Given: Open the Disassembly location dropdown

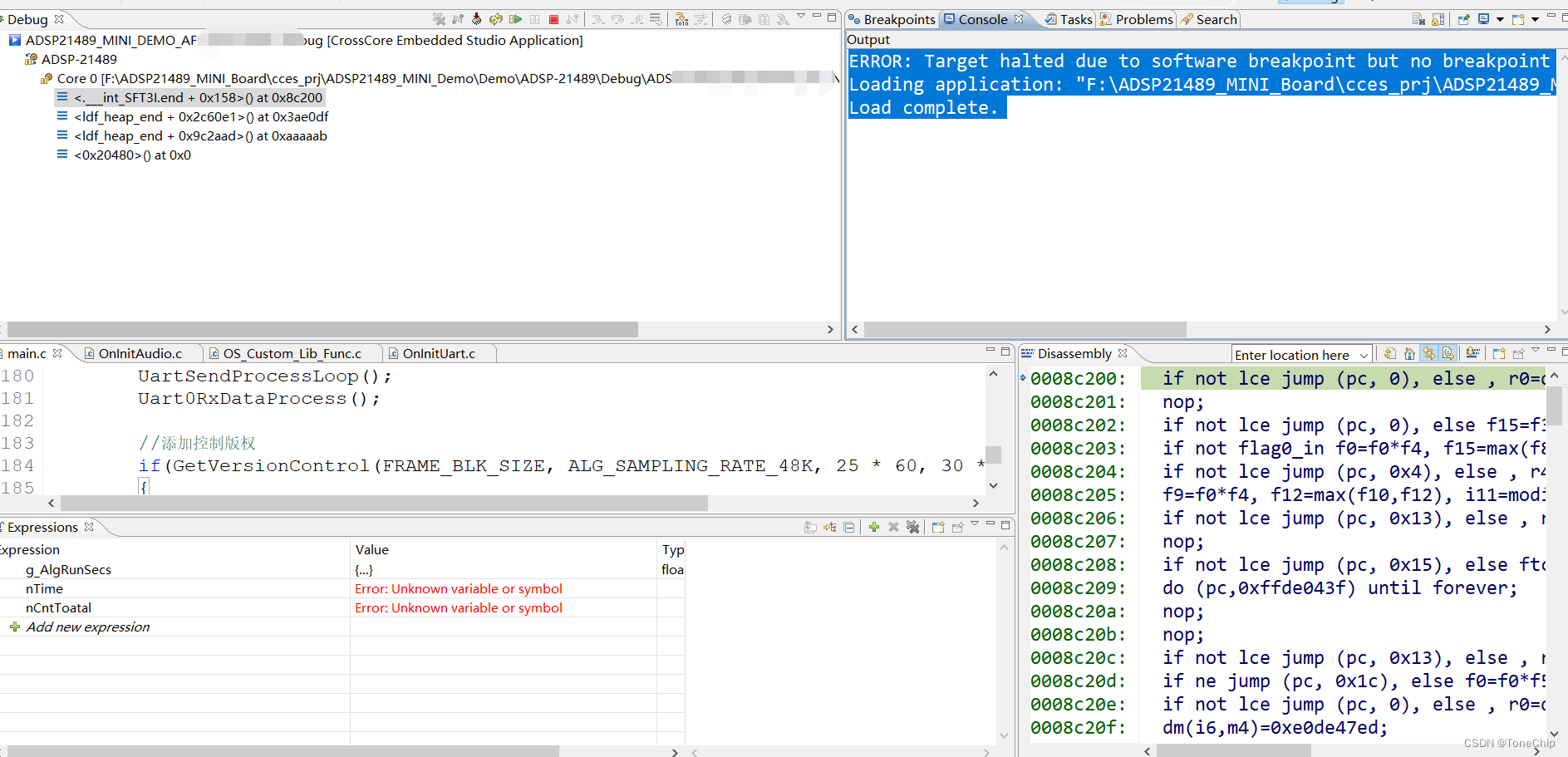Looking at the screenshot, I should pos(1366,354).
